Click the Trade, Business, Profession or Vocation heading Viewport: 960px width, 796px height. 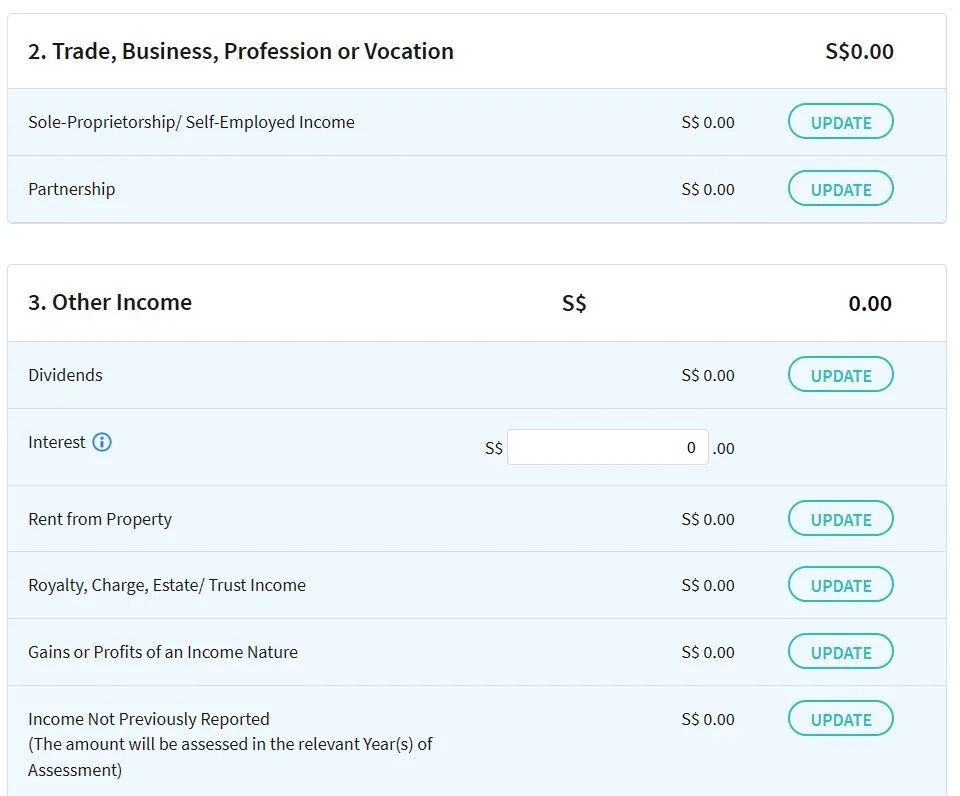point(241,51)
